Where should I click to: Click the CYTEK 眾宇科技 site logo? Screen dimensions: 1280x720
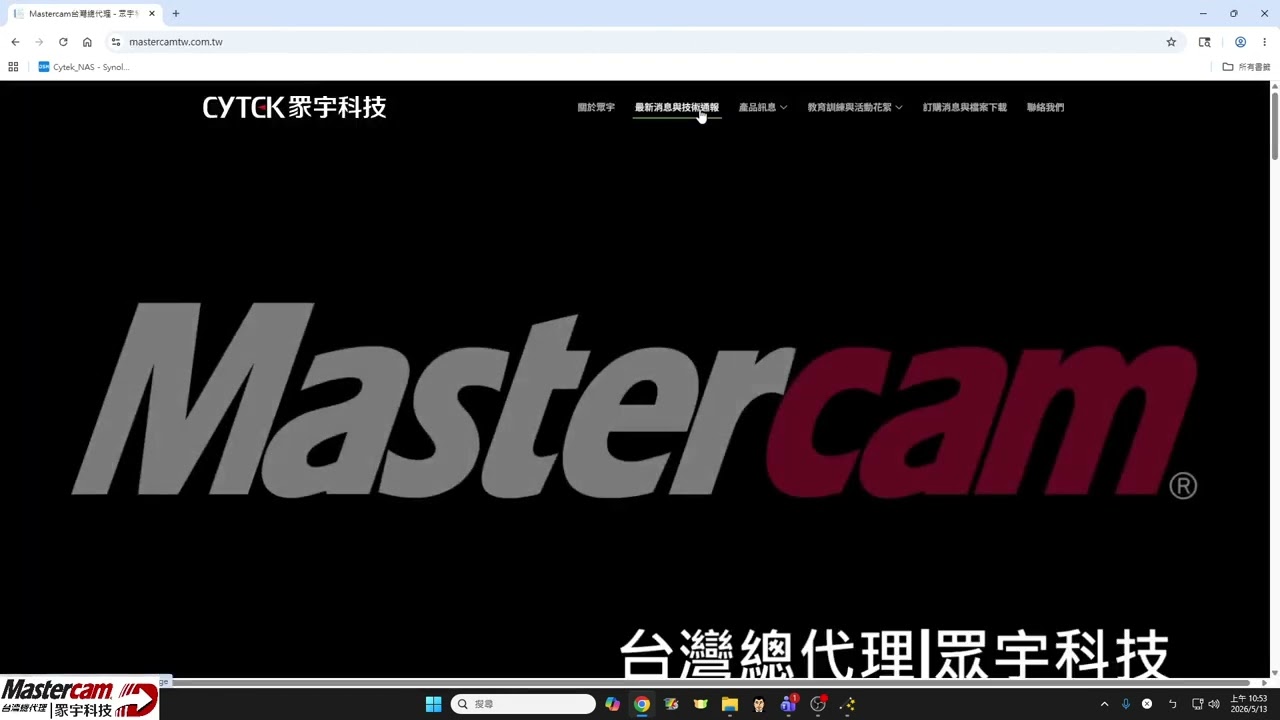coord(294,107)
